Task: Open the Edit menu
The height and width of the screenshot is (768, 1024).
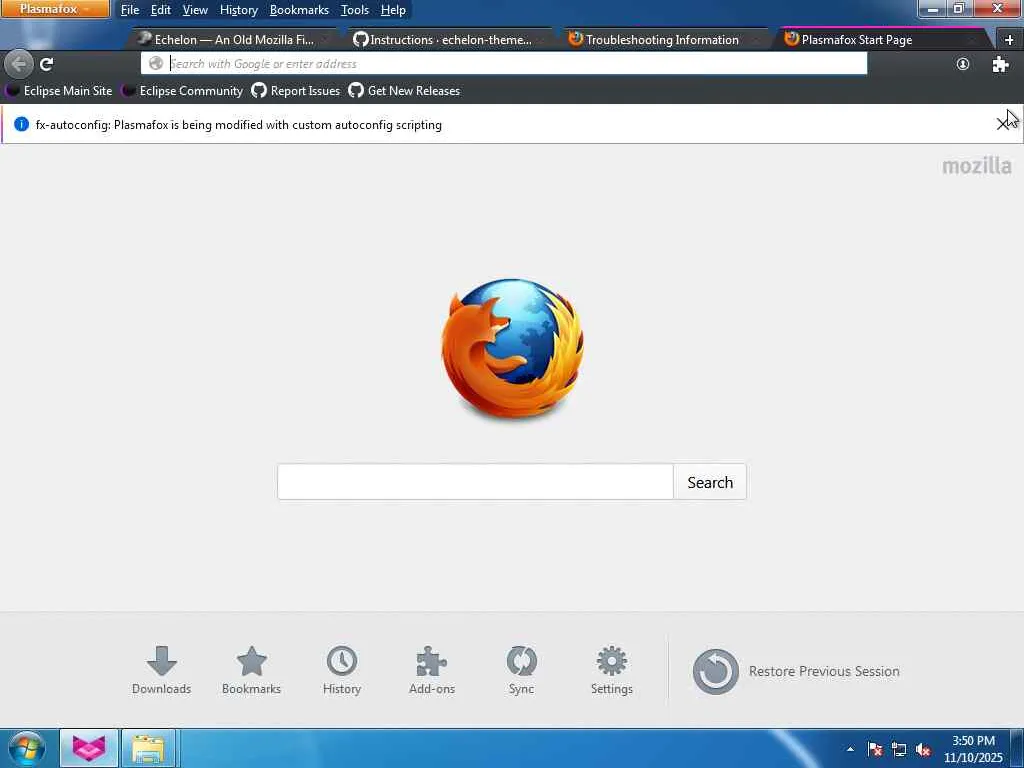Action: (161, 10)
